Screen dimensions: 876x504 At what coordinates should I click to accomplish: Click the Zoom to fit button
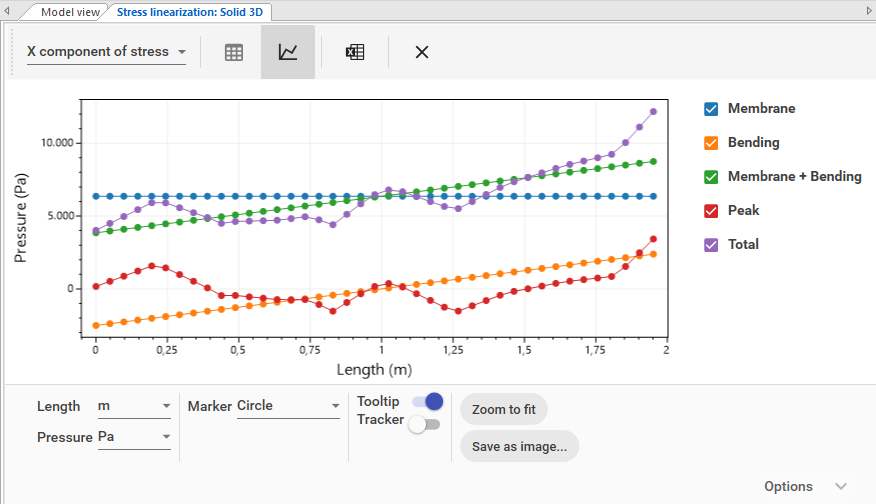click(504, 410)
